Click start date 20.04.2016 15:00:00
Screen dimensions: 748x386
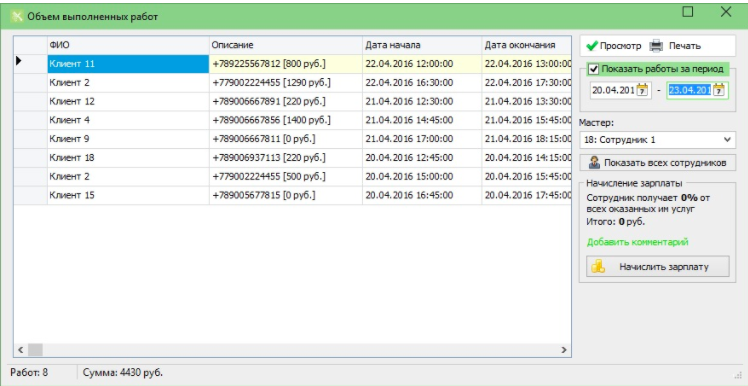422,177
